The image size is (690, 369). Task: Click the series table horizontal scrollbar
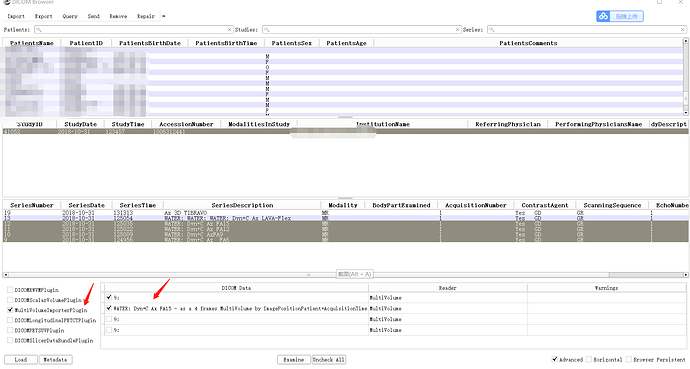[x=345, y=274]
